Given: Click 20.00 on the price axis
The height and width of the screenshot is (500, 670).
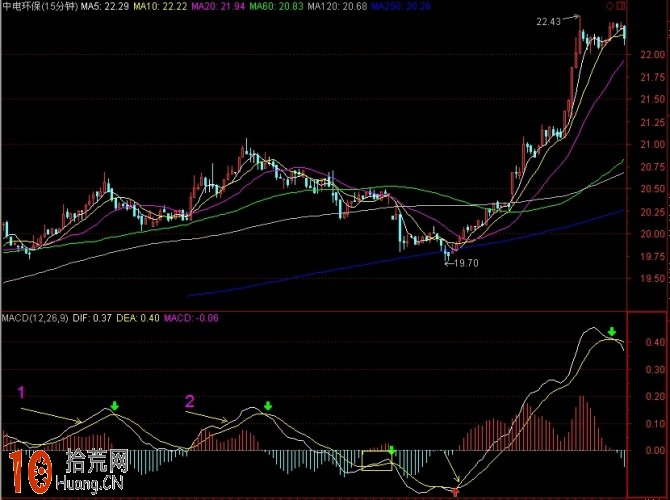Looking at the screenshot, I should click(x=652, y=234).
